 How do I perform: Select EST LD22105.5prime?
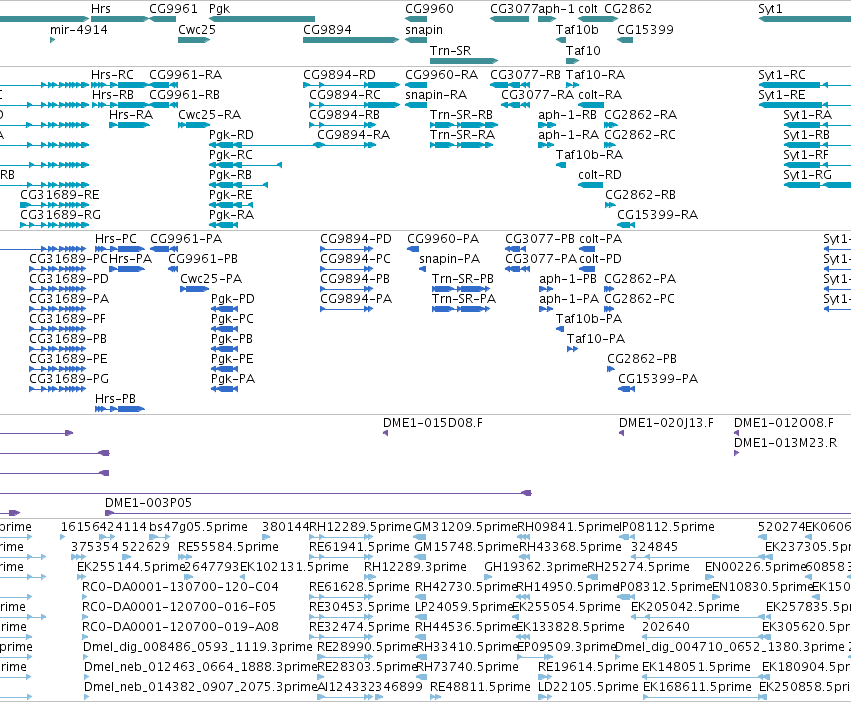point(588,687)
